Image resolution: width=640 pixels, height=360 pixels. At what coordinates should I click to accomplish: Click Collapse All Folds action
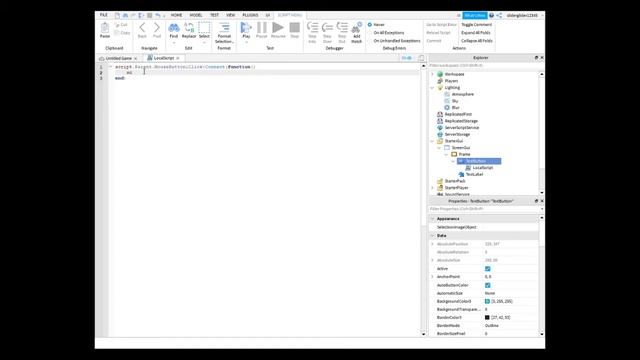coord(477,41)
